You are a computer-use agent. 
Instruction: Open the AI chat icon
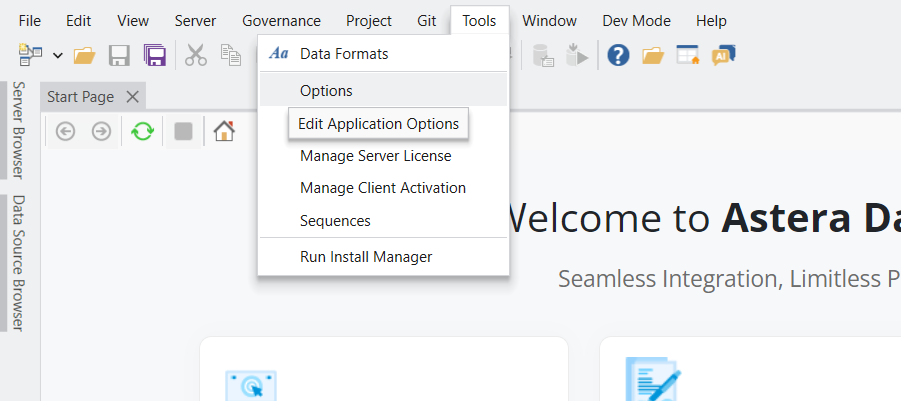[724, 55]
